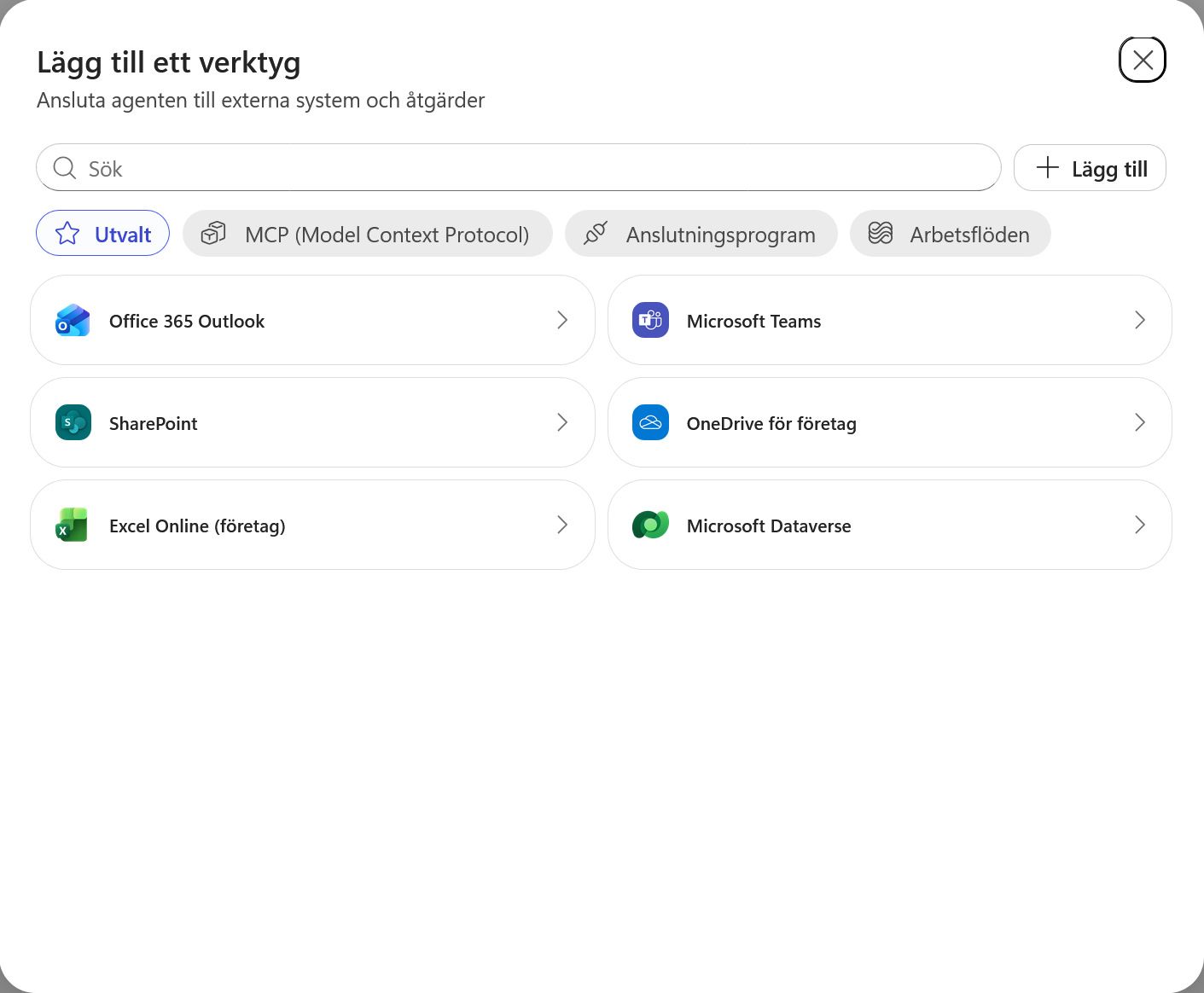1204x993 pixels.
Task: Expand Excel Online (företag) chevron
Action: (562, 525)
